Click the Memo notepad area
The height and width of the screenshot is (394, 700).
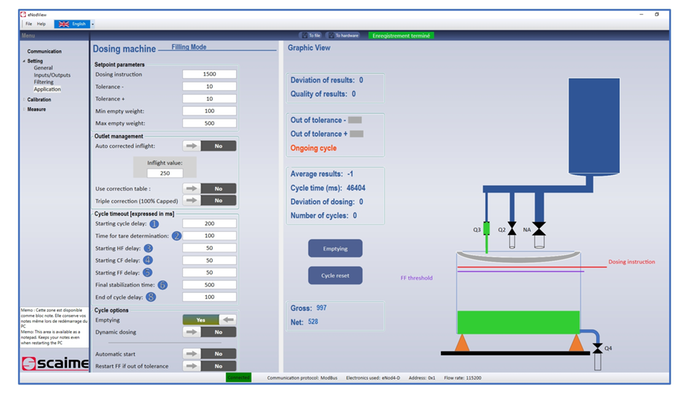tap(54, 326)
